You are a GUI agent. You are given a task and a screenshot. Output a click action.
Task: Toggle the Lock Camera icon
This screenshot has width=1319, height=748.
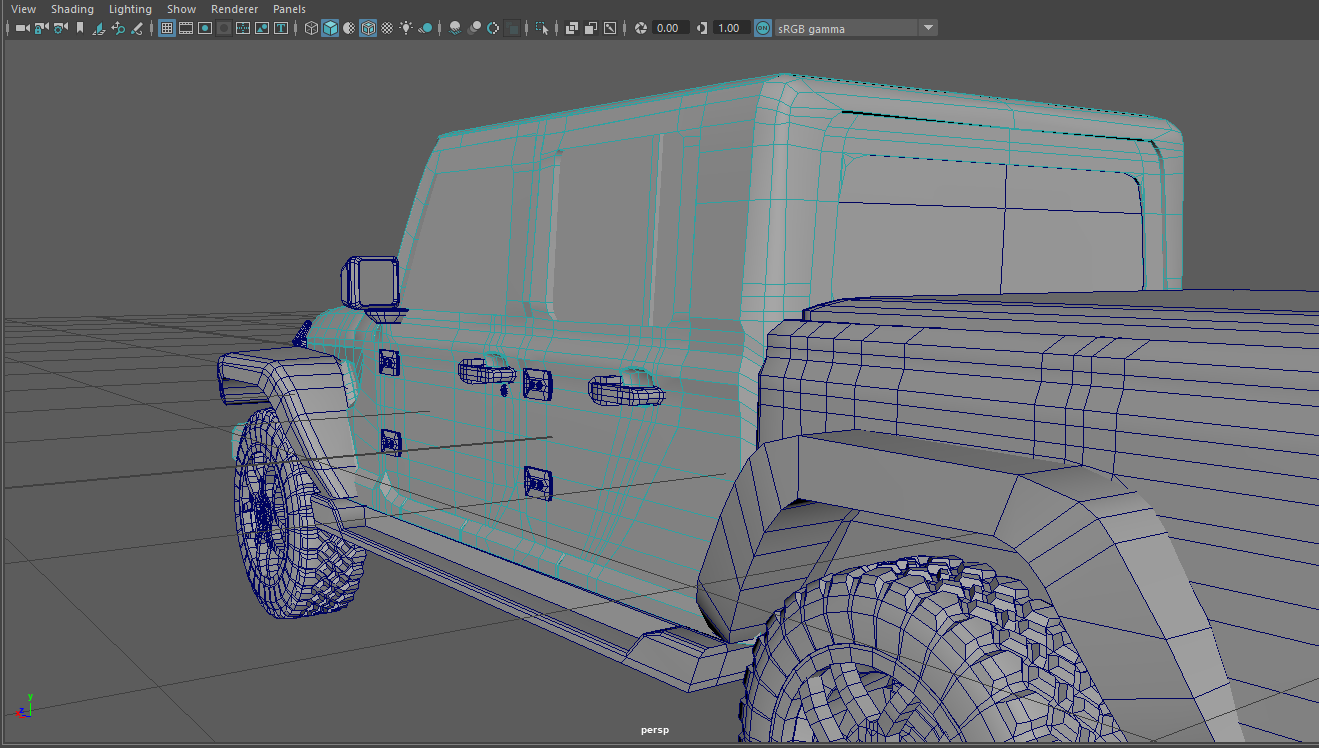coord(41,28)
